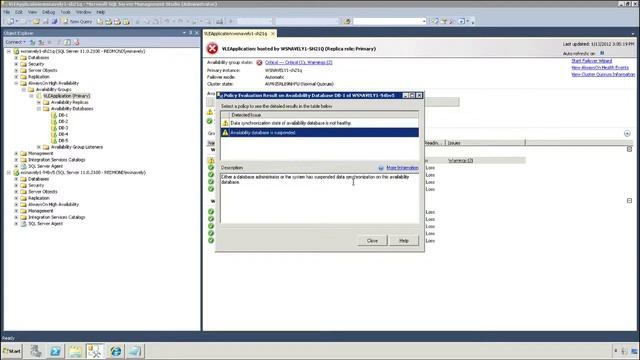640x360 pixels.
Task: Pin or unpin the Object Explorer panel
Action: coord(191,33)
